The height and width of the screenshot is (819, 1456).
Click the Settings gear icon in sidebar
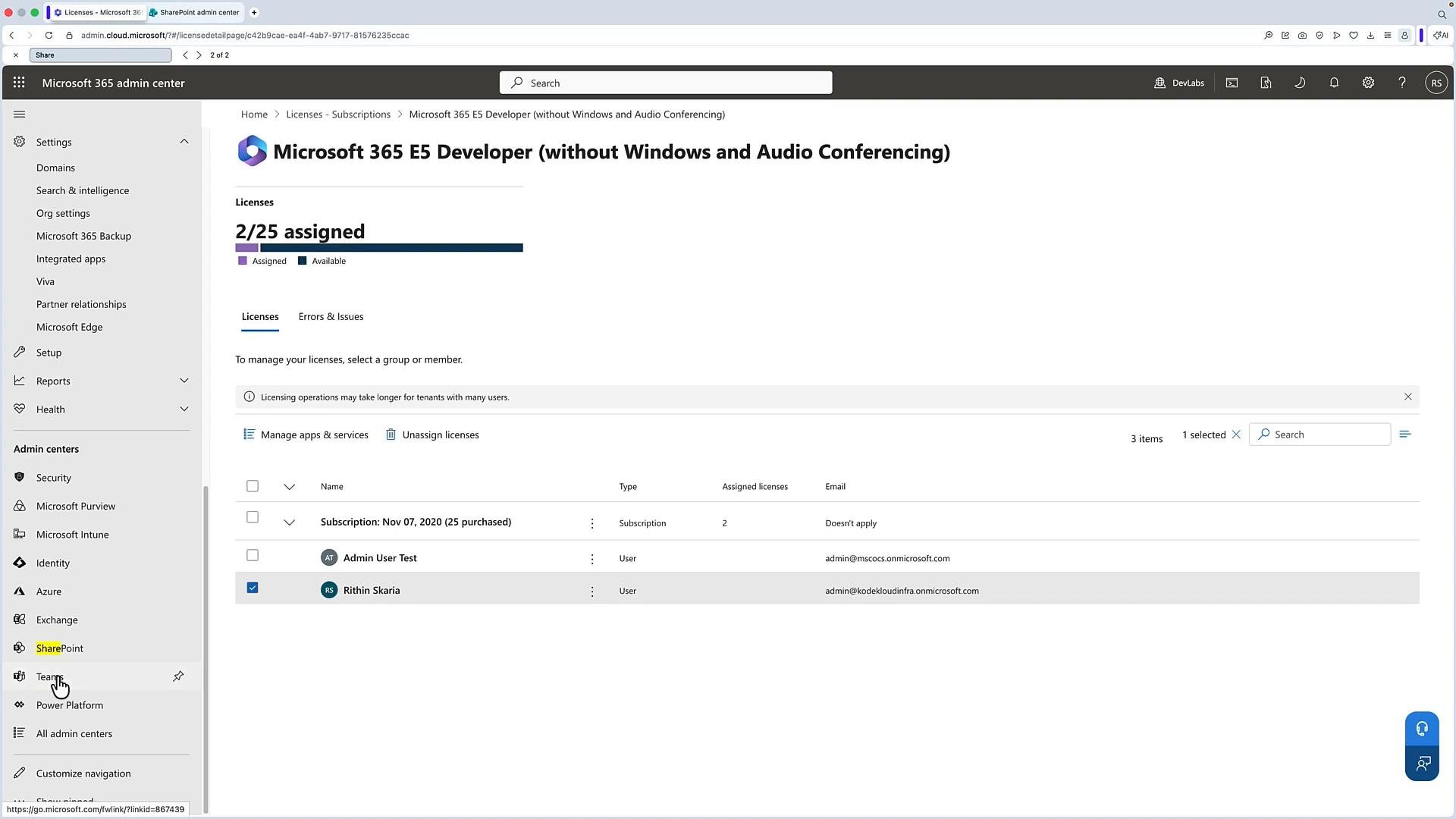pos(20,142)
